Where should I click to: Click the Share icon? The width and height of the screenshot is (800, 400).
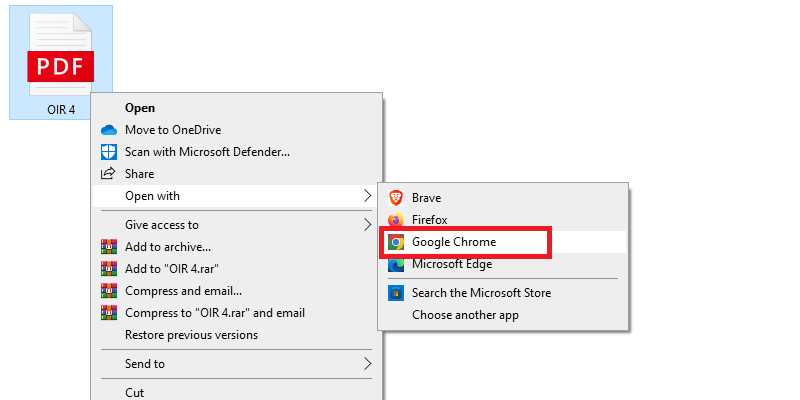(x=109, y=174)
